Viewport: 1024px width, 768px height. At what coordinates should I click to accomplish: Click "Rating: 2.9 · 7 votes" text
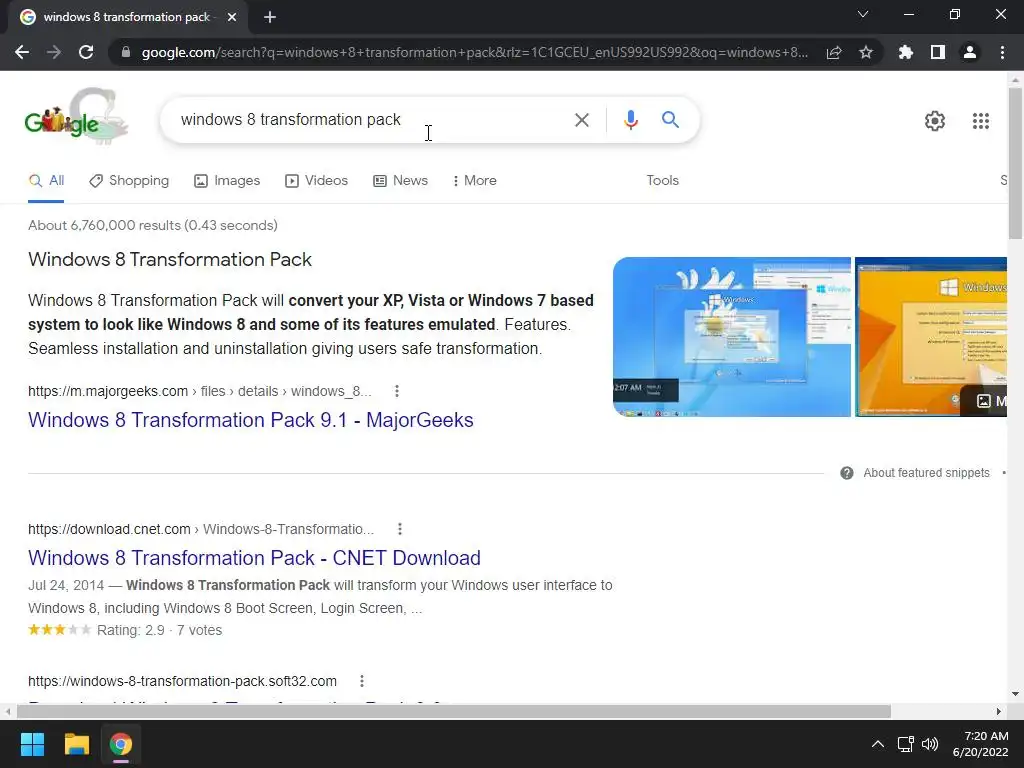click(159, 630)
